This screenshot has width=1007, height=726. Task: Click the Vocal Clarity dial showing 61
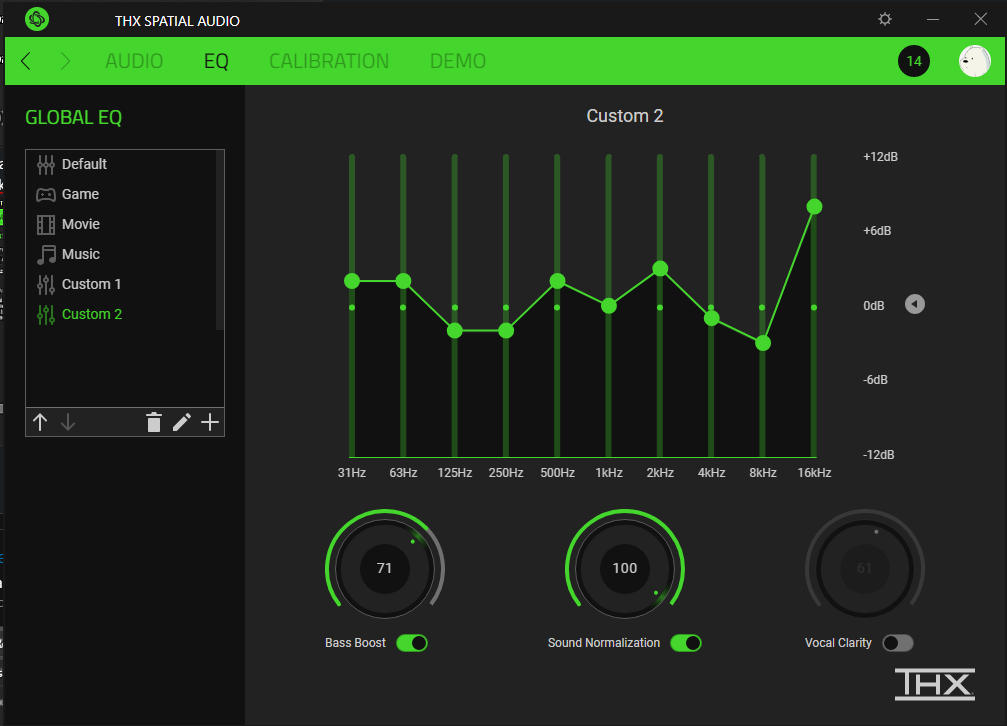tap(864, 568)
